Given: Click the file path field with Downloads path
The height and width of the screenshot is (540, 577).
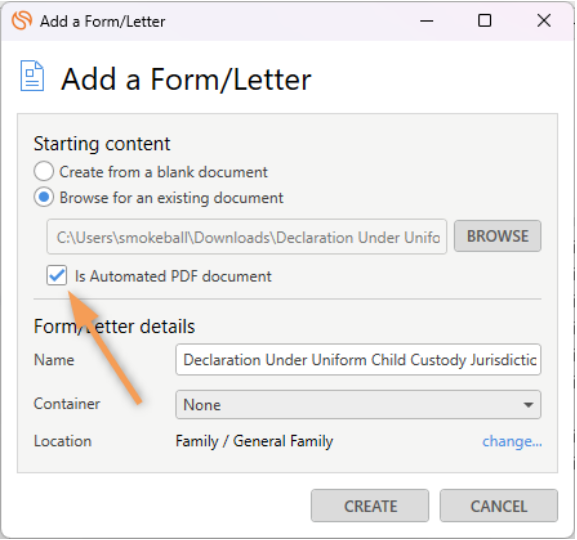Looking at the screenshot, I should (x=247, y=237).
